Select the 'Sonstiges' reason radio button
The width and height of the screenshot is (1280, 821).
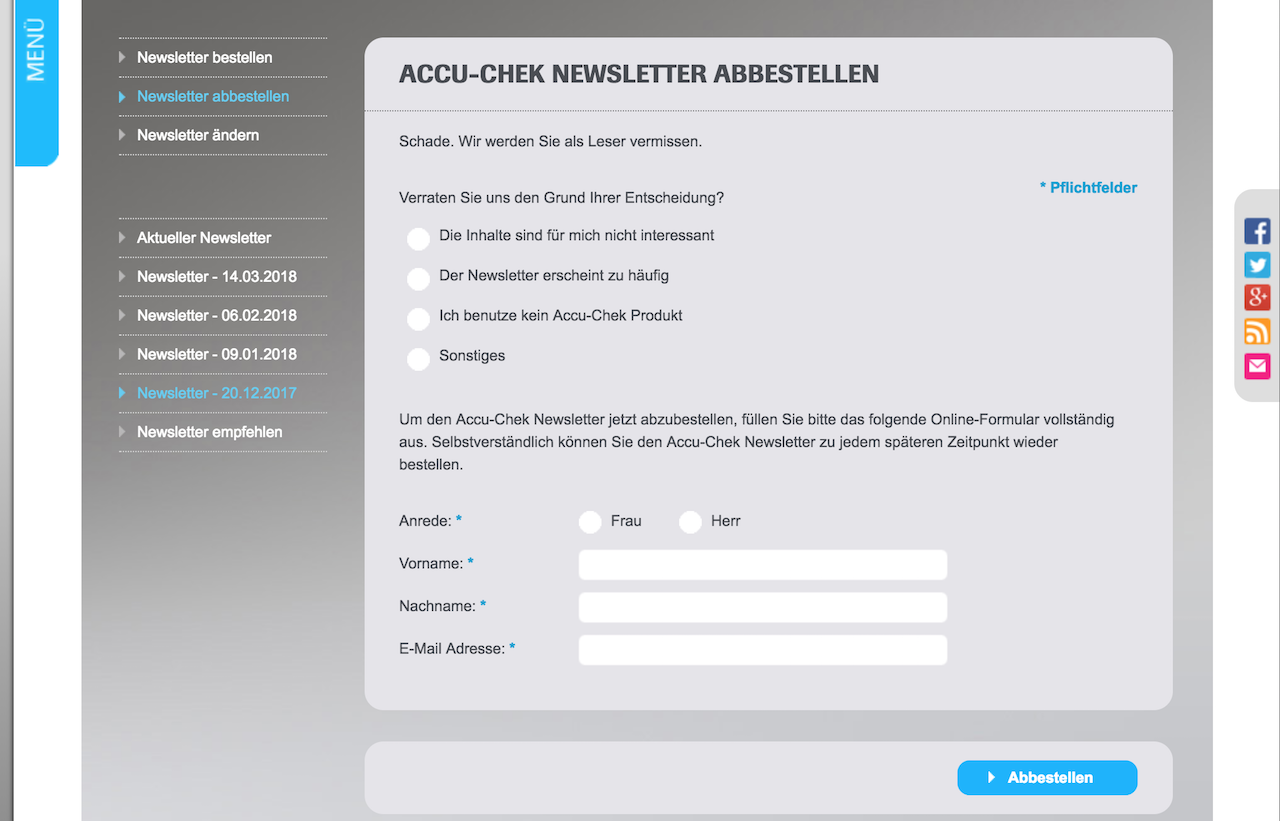point(418,359)
